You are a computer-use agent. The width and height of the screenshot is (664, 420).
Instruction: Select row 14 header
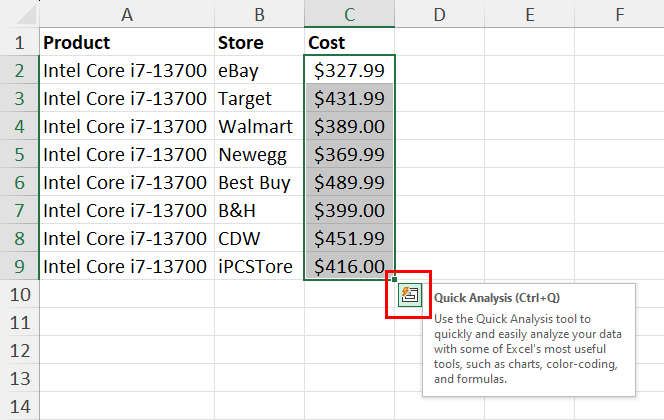19,406
